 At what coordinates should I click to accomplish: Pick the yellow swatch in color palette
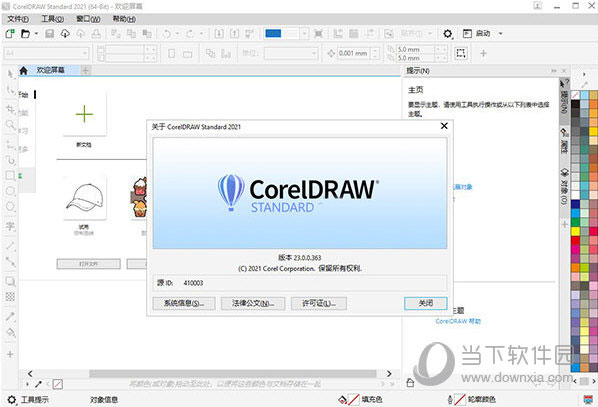(575, 231)
